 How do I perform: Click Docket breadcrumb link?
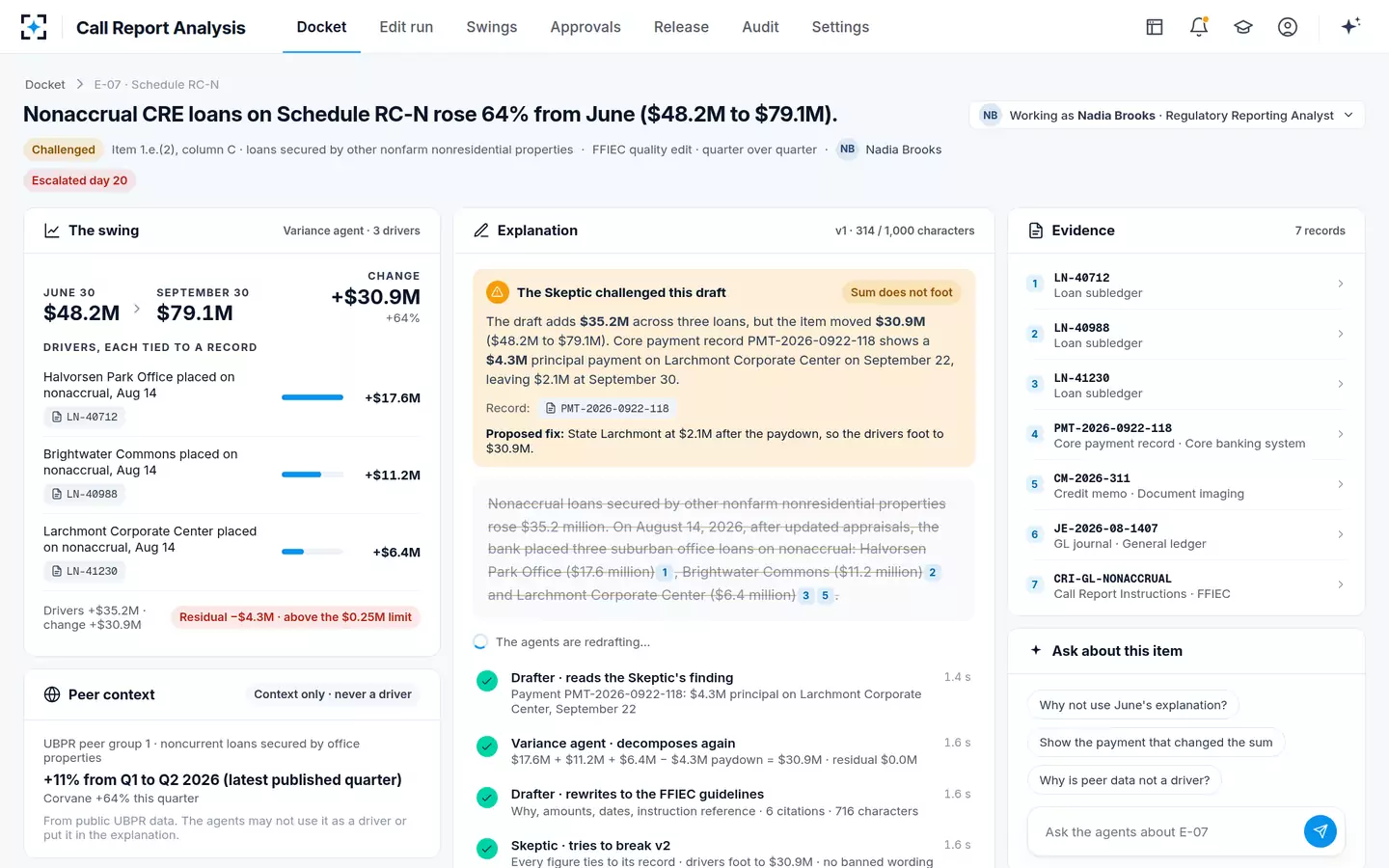[45, 85]
